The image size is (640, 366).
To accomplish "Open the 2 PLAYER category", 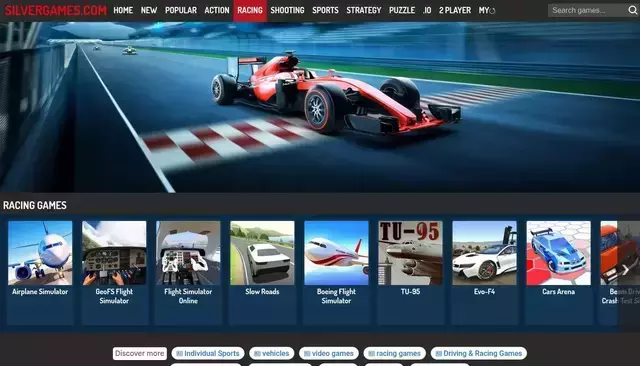I will click(455, 10).
